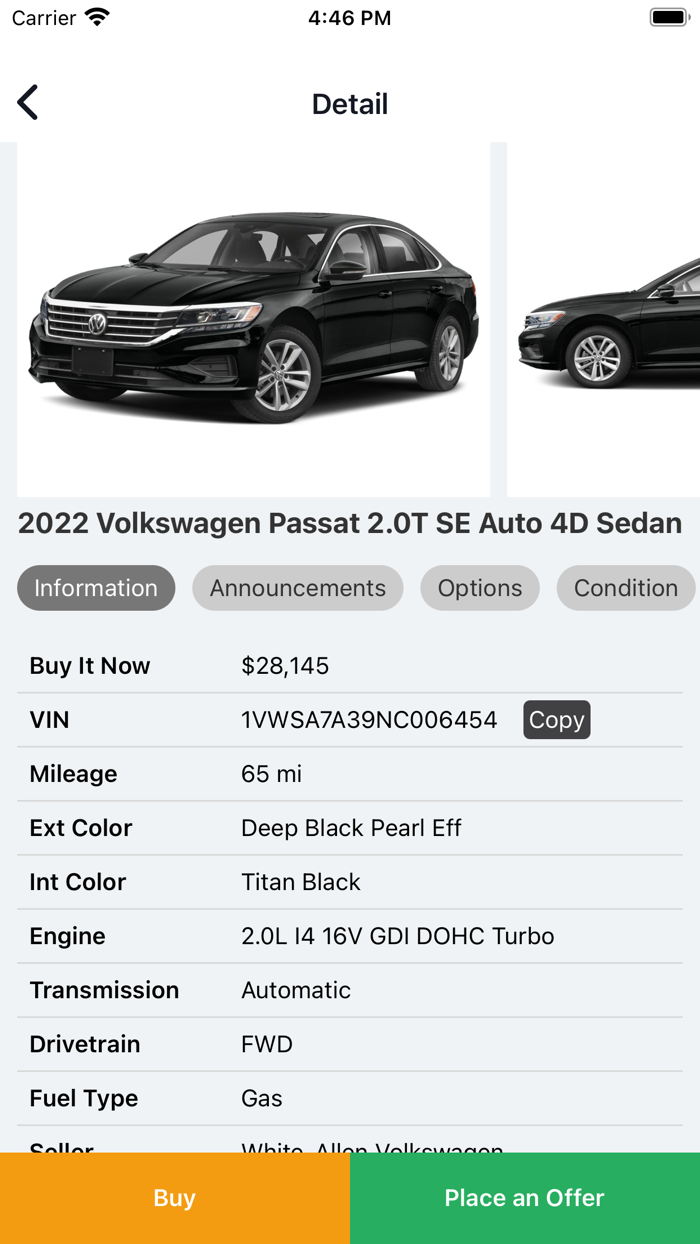Select the VIN number text
This screenshot has height=1244, width=700.
click(369, 720)
